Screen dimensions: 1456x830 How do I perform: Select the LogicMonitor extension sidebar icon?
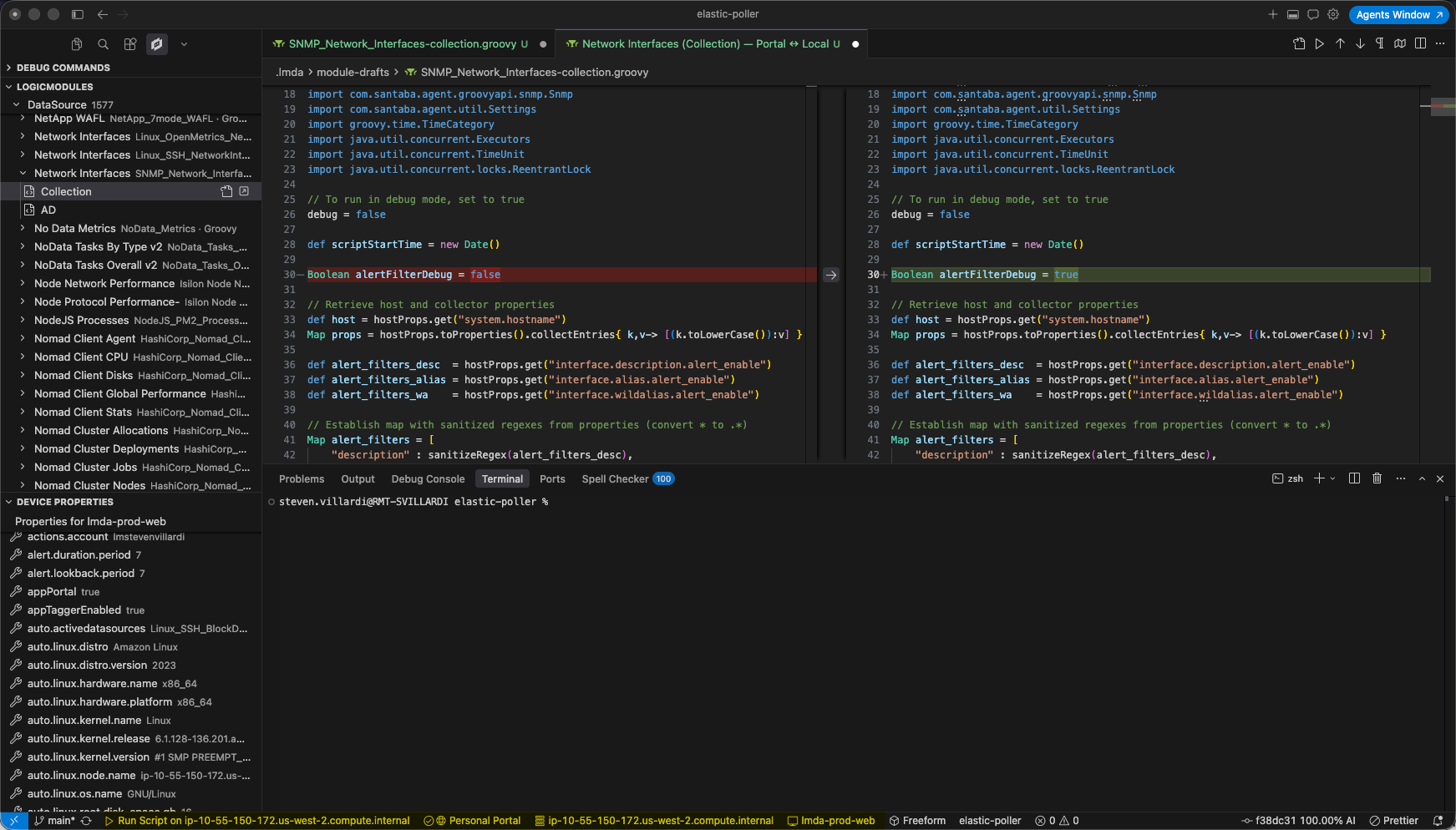(x=157, y=44)
